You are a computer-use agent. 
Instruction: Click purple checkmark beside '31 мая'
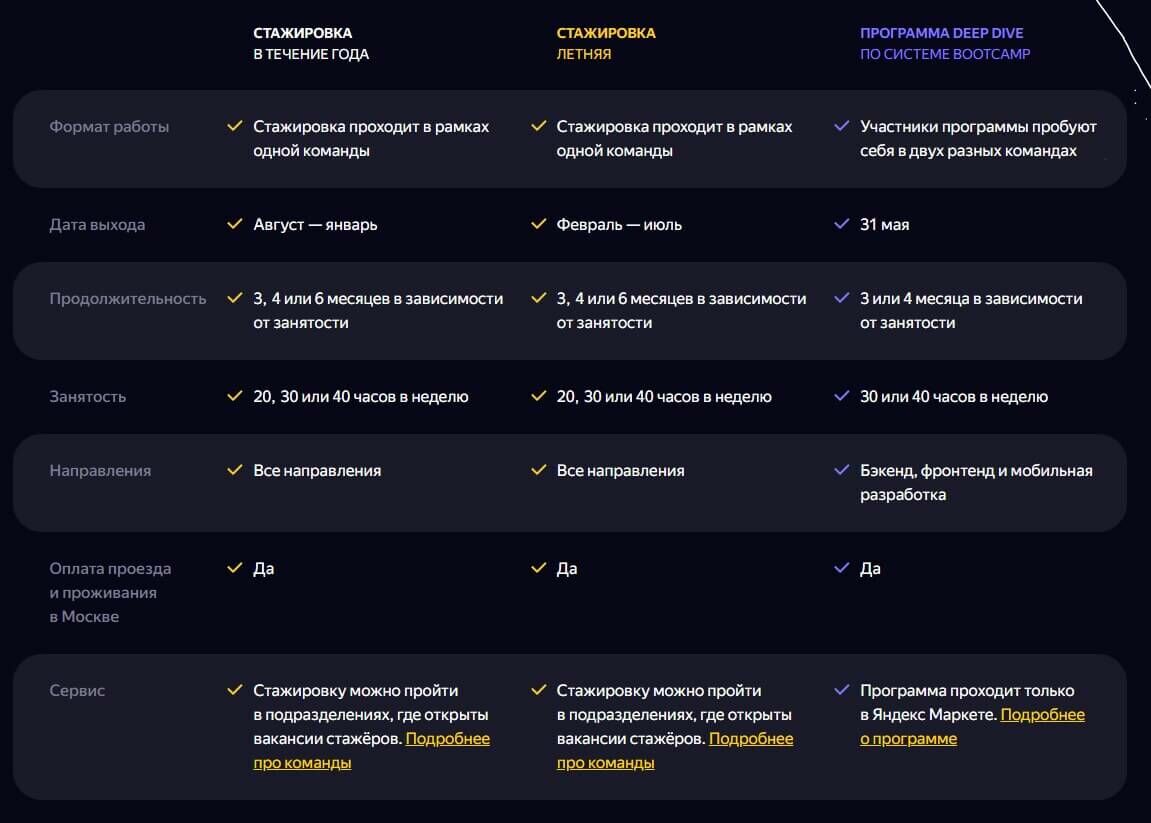(x=842, y=225)
